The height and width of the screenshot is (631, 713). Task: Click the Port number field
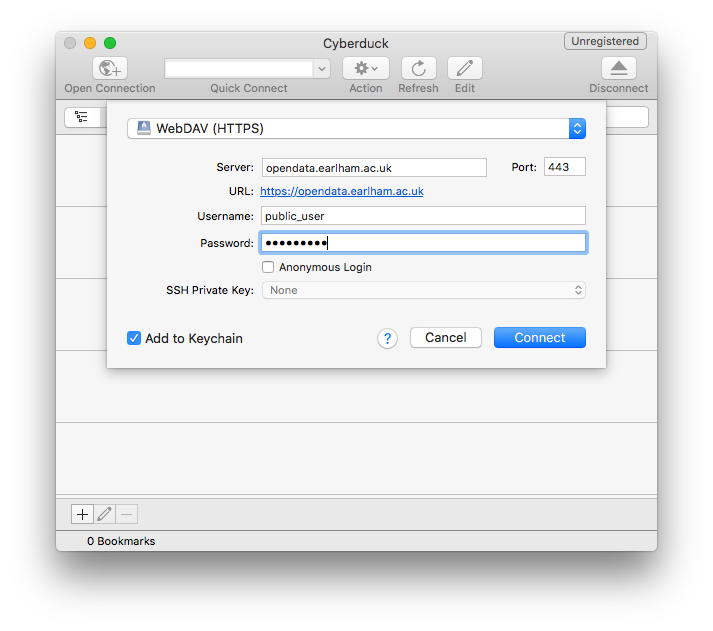(564, 167)
